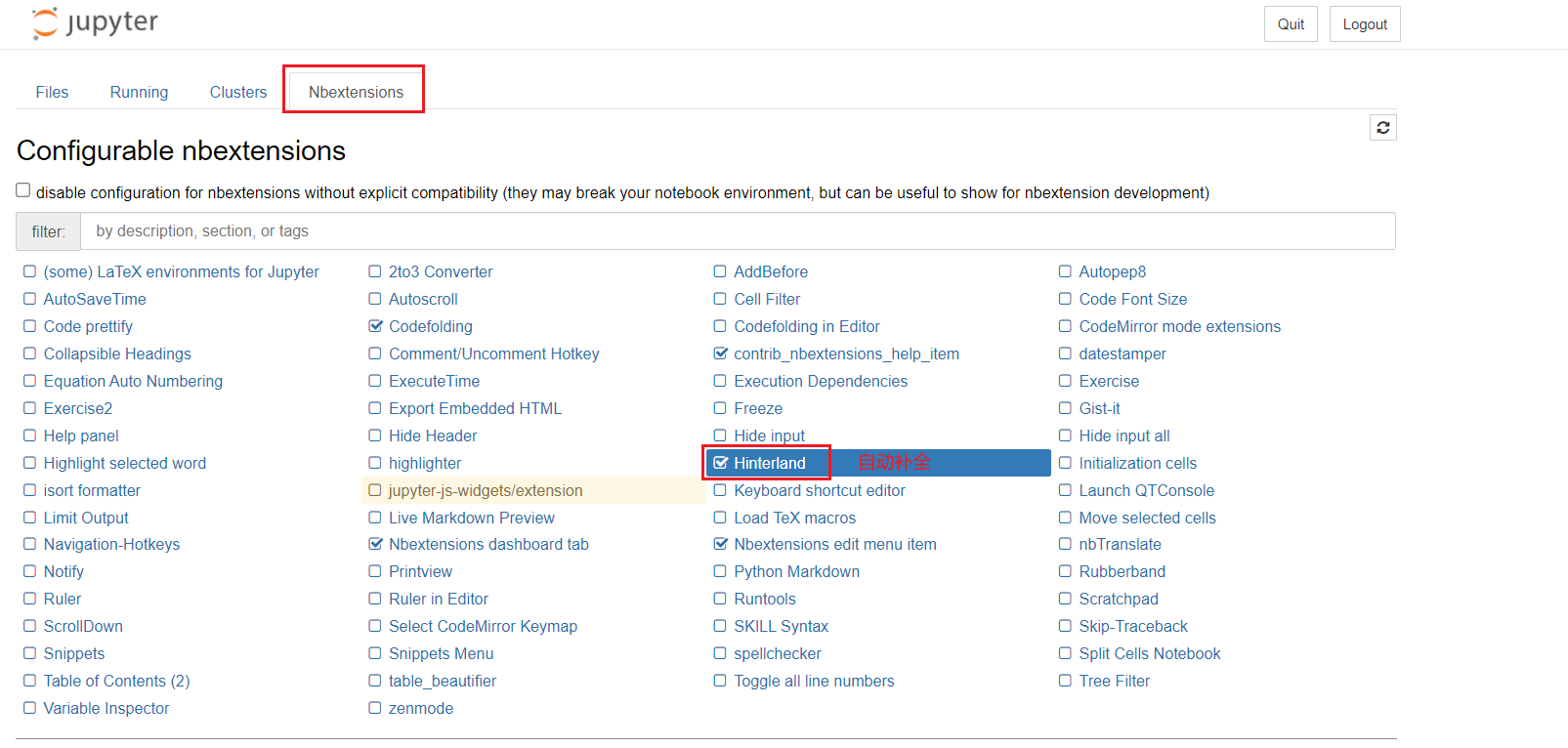
Task: Select the Code Font Size extension
Action: (1133, 299)
